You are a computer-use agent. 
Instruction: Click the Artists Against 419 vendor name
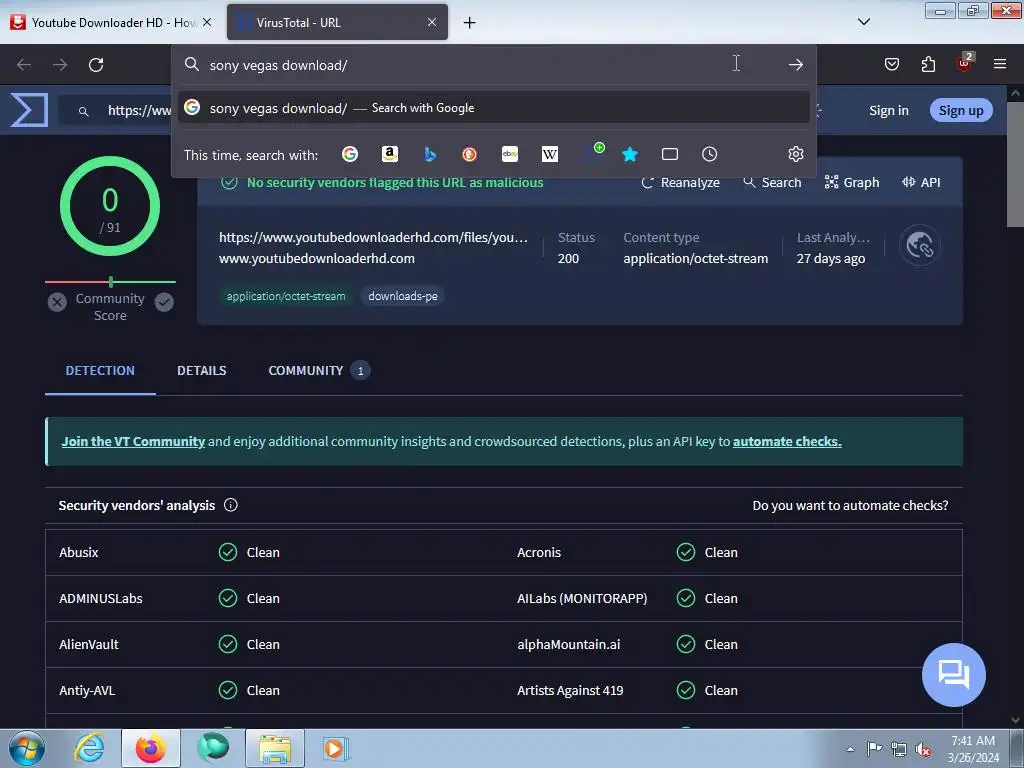[570, 690]
